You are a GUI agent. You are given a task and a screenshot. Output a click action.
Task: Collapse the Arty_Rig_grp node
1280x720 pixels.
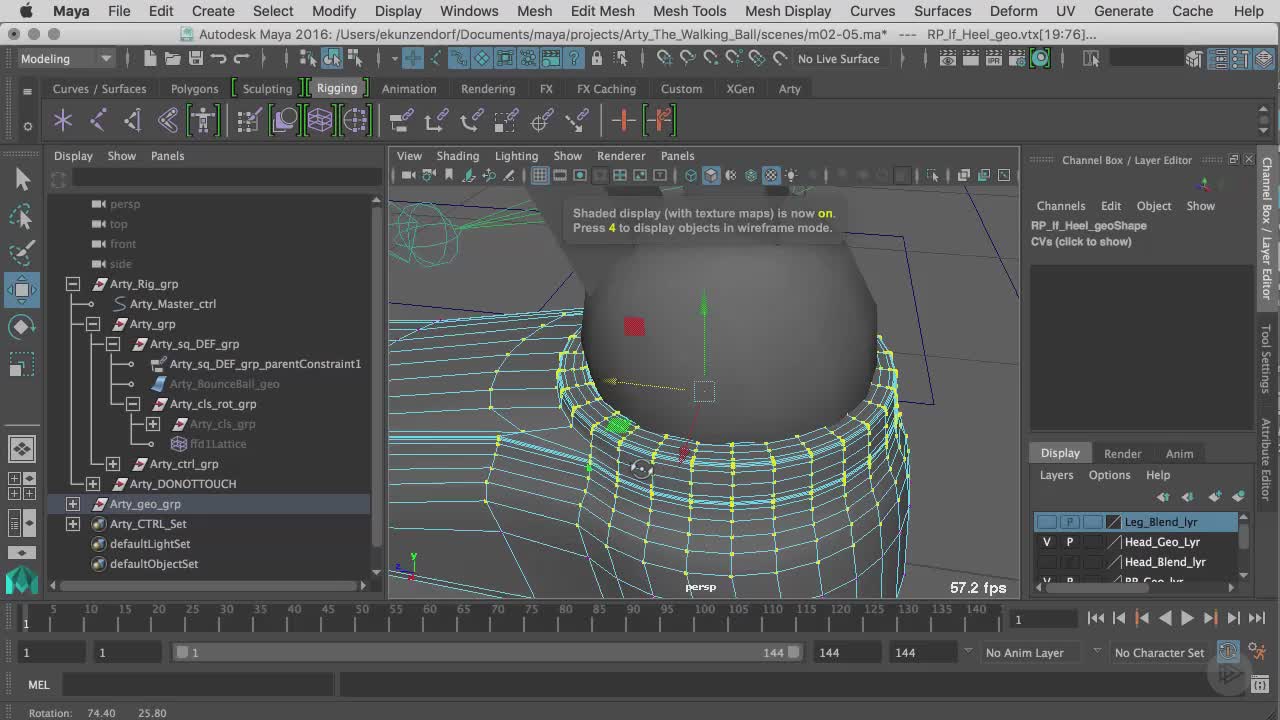pos(73,284)
